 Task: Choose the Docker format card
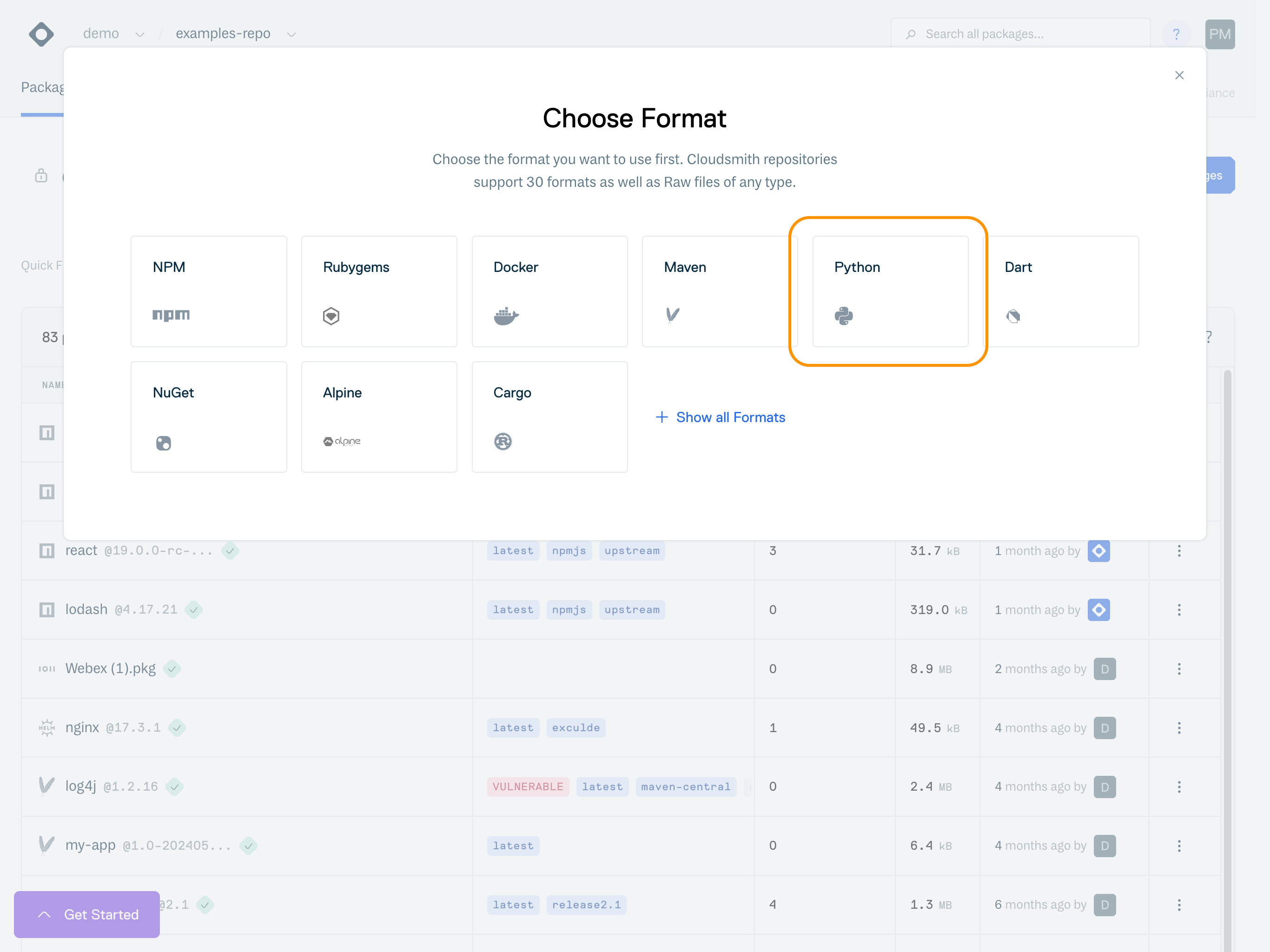(x=549, y=291)
